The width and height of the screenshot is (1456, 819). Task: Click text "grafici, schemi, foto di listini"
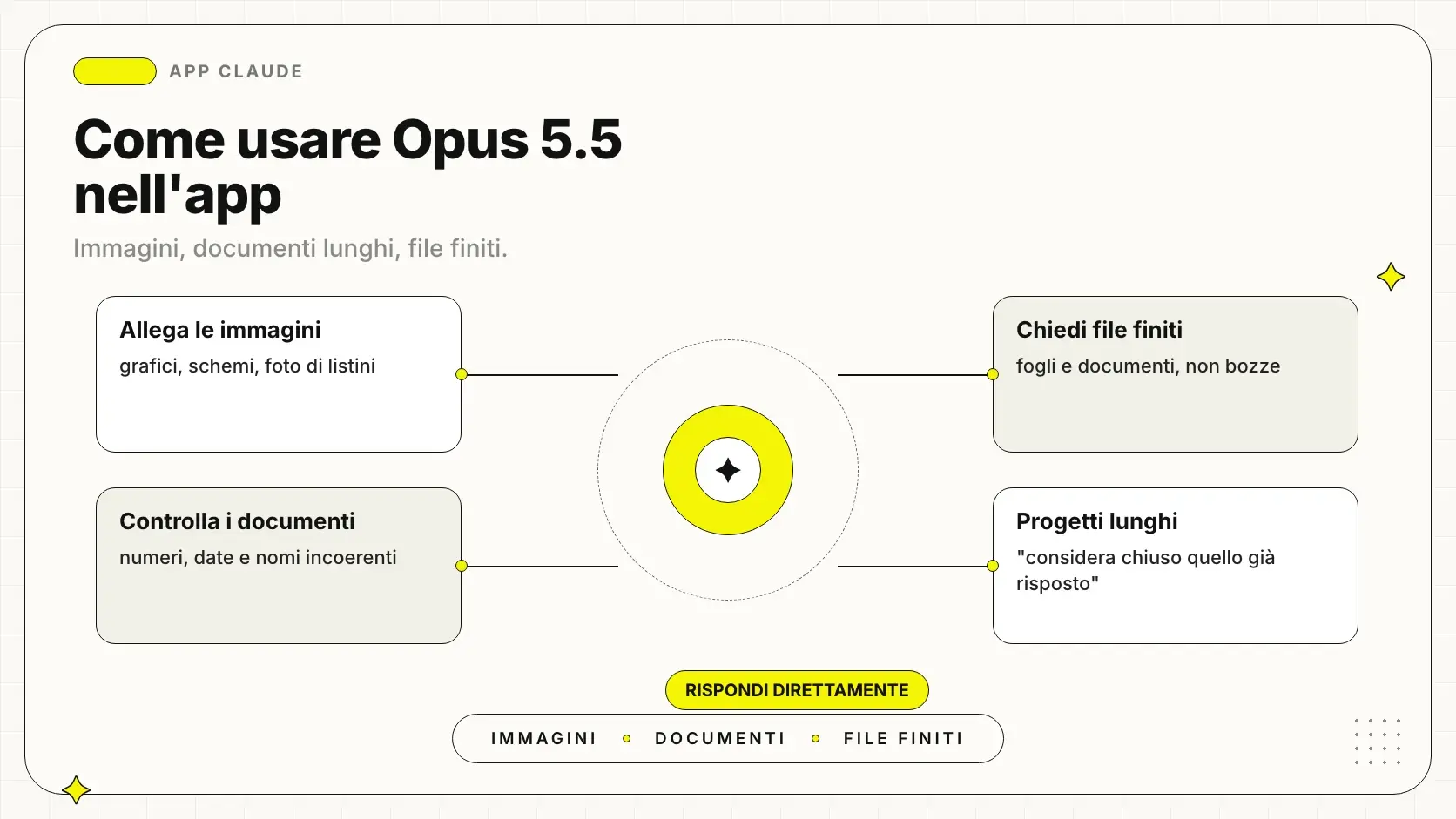[x=247, y=366]
